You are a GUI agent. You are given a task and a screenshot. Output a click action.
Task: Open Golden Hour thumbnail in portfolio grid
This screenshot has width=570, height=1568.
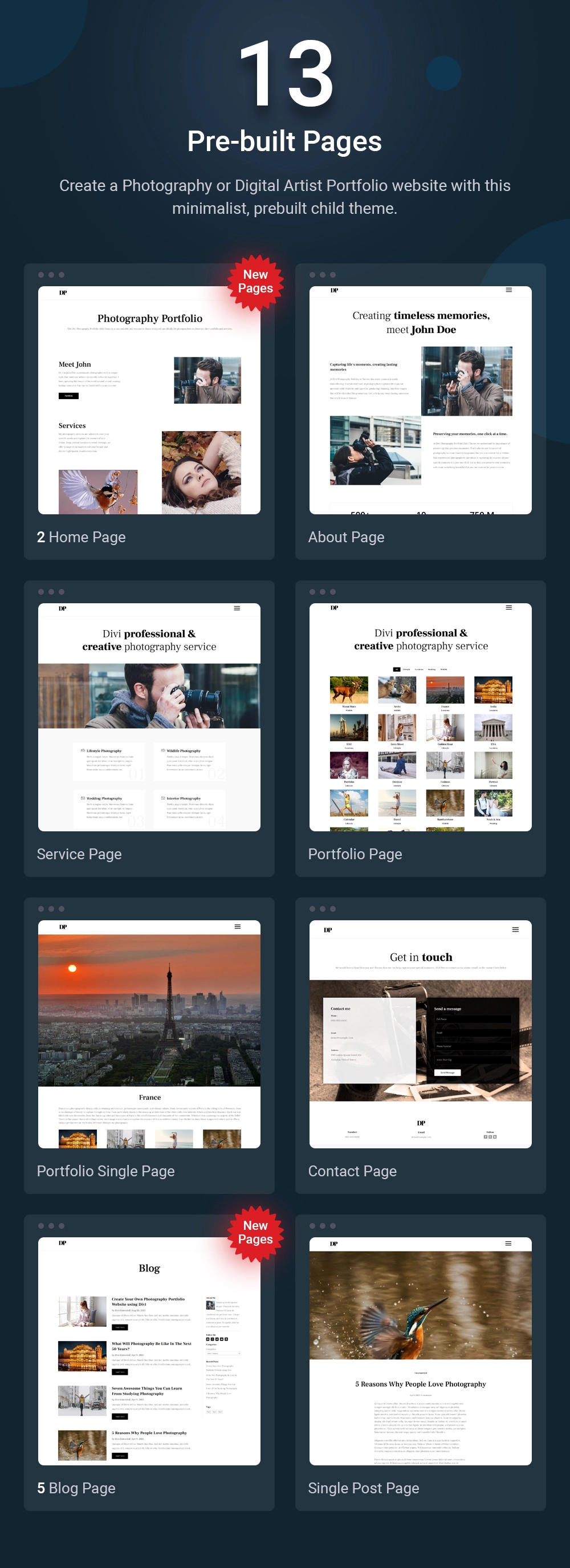445,728
